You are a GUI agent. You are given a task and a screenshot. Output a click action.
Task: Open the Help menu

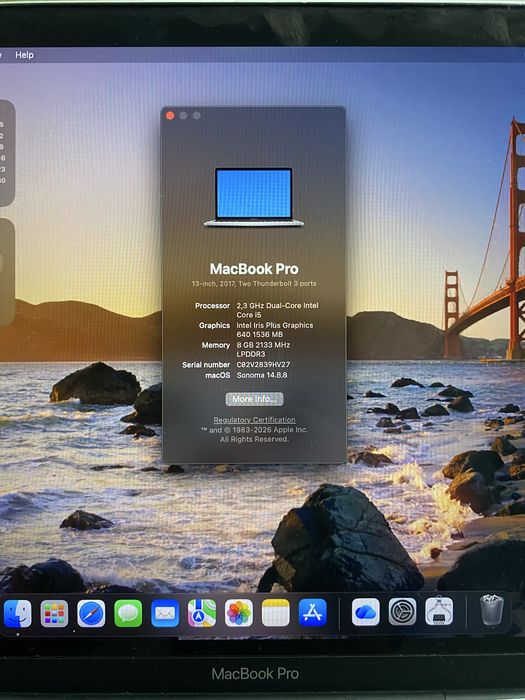coord(24,55)
